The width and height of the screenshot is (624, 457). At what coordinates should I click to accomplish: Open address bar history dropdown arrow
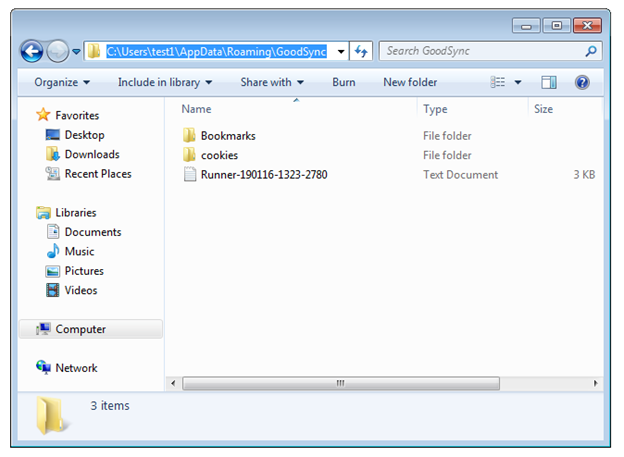[341, 51]
